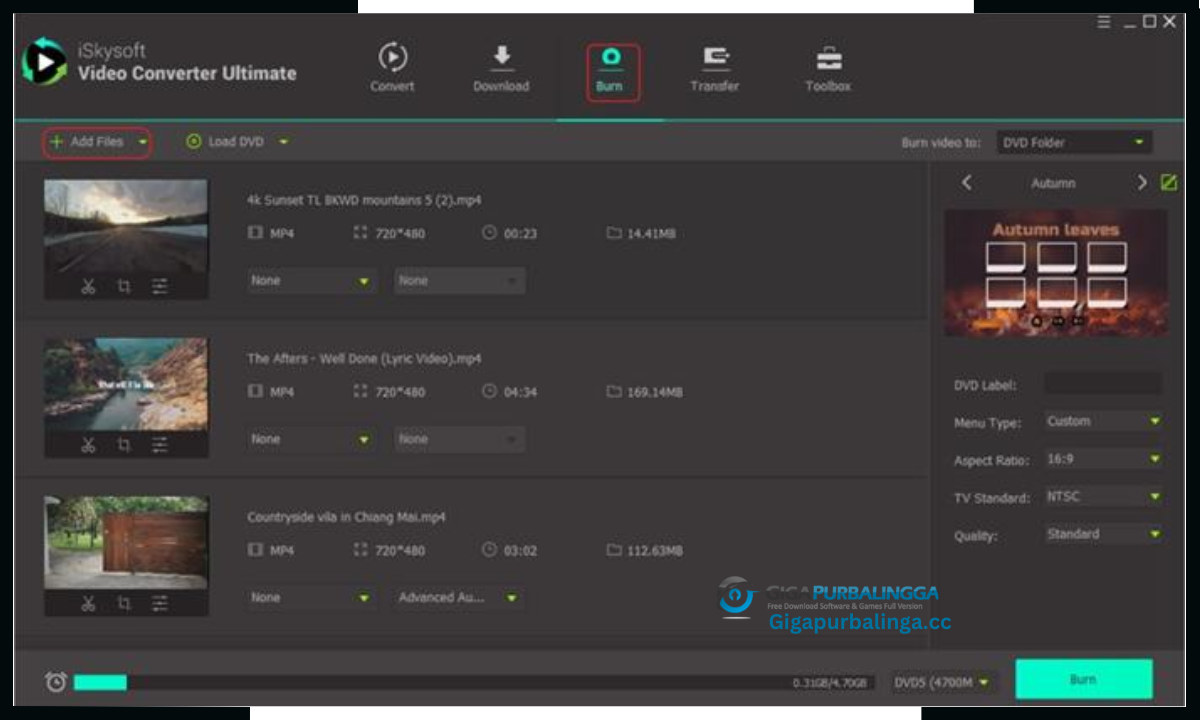Click the disc capacity progress bar

point(475,682)
